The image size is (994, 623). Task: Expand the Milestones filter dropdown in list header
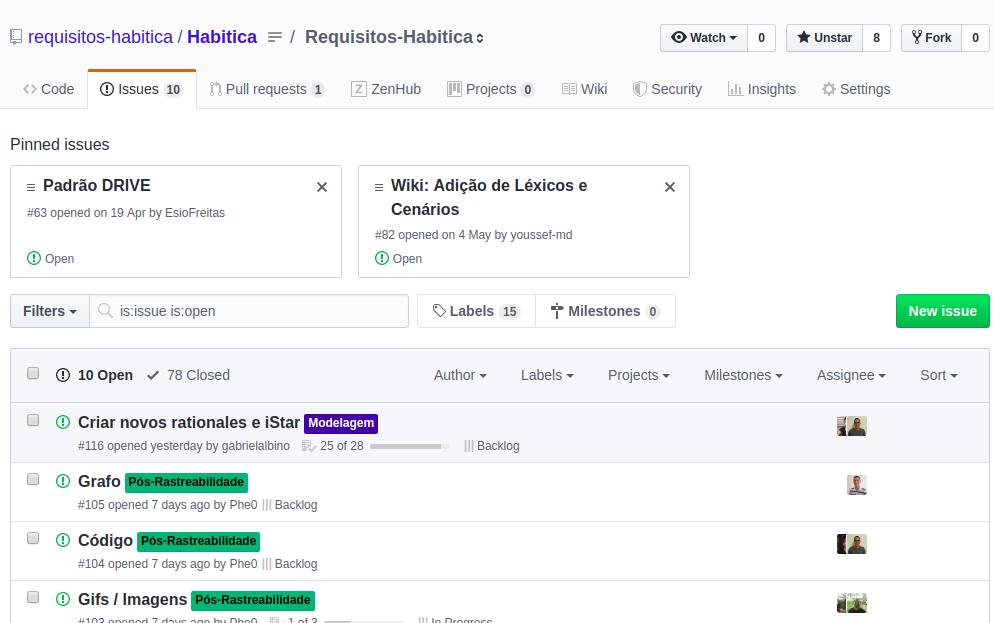(743, 375)
